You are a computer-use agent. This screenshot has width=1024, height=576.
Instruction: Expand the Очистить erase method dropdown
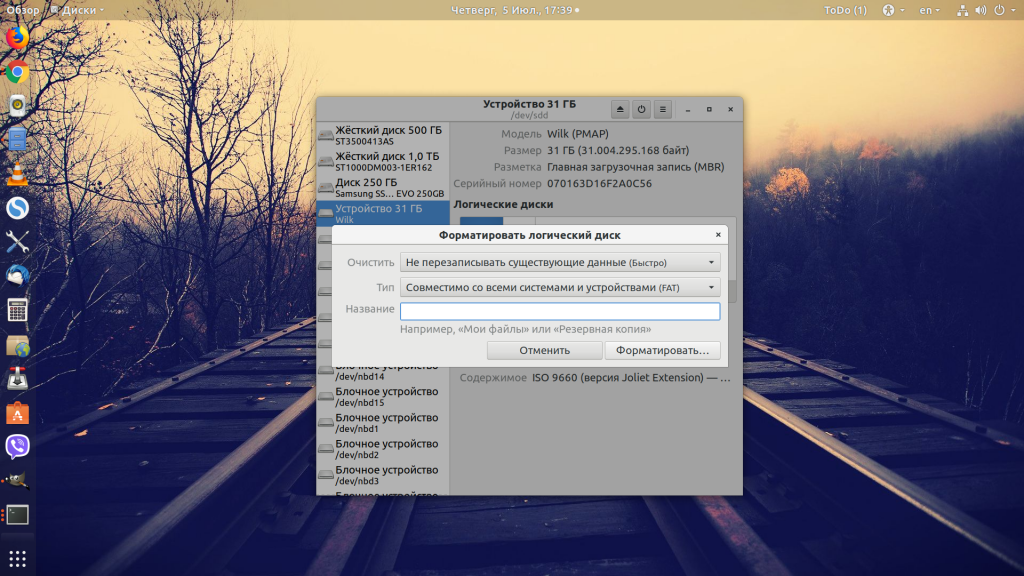(560, 263)
